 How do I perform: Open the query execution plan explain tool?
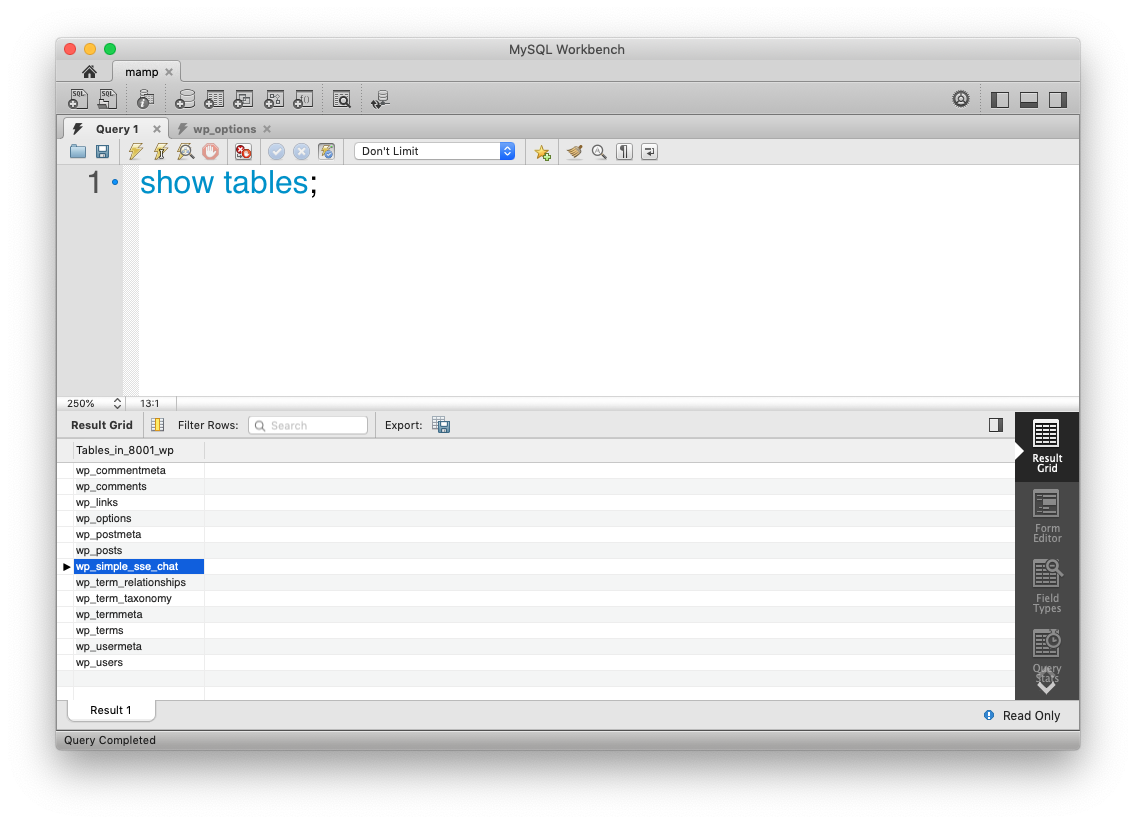pos(186,151)
